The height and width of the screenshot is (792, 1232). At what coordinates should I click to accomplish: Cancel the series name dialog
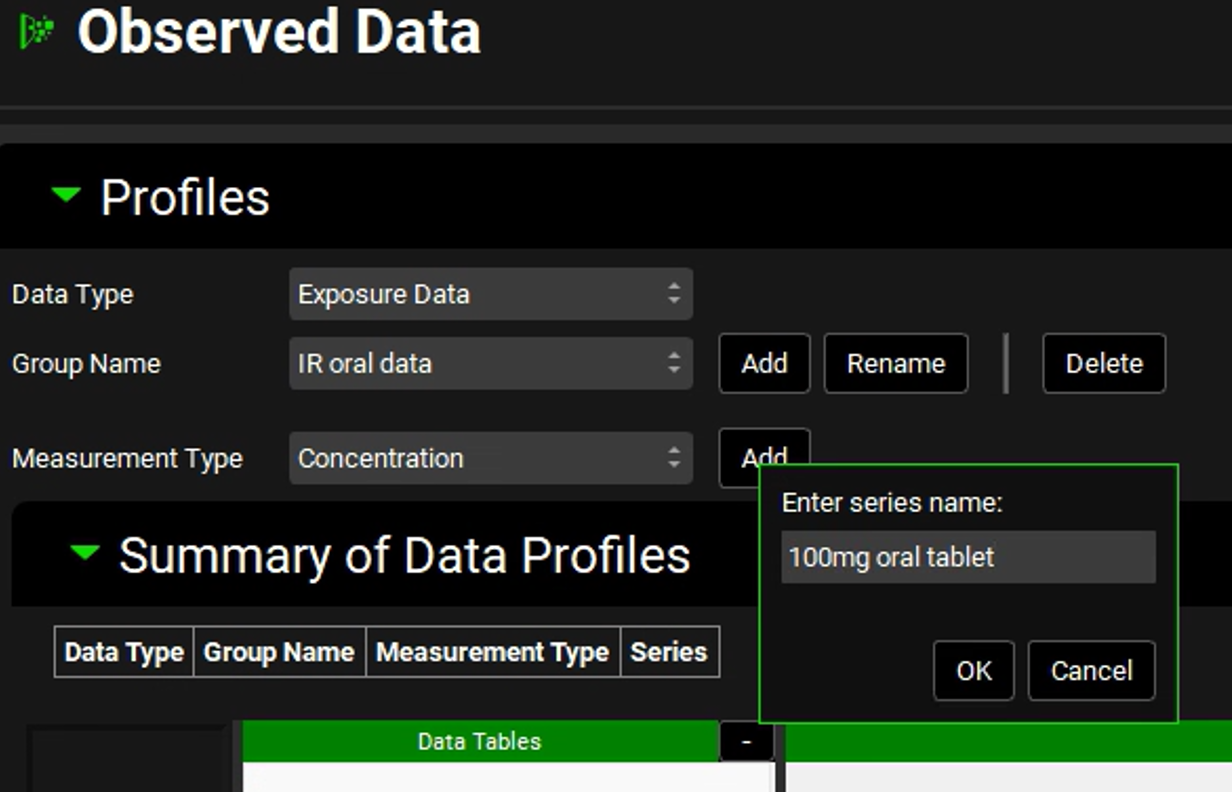(x=1091, y=670)
